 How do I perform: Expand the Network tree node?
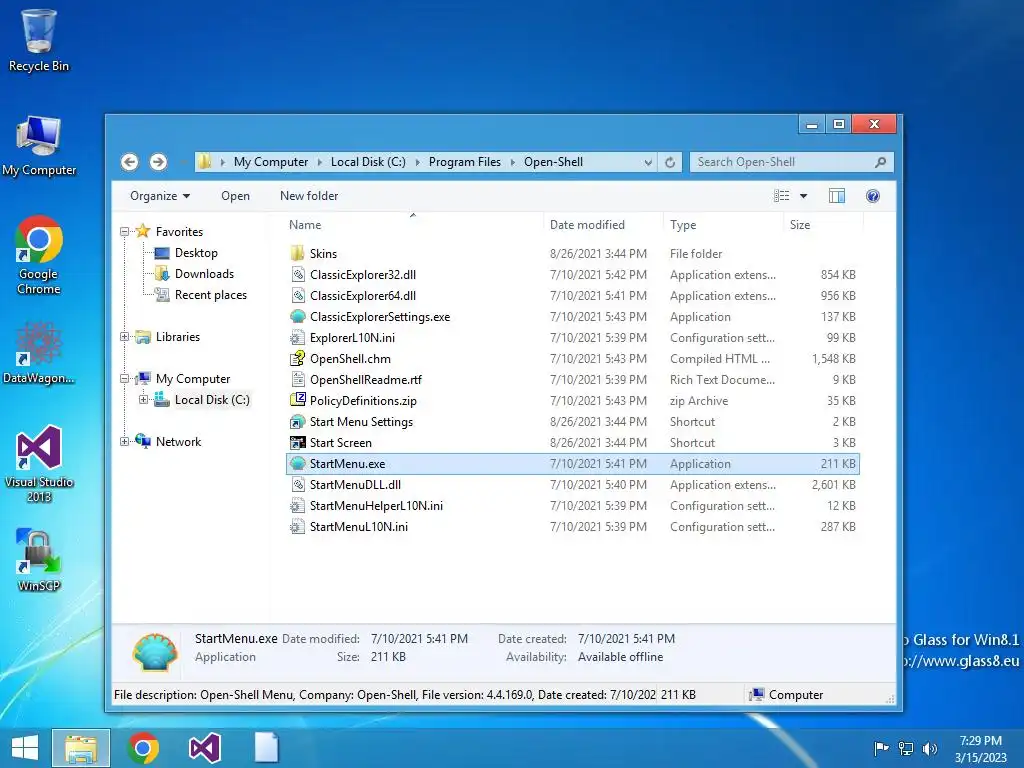[x=124, y=441]
